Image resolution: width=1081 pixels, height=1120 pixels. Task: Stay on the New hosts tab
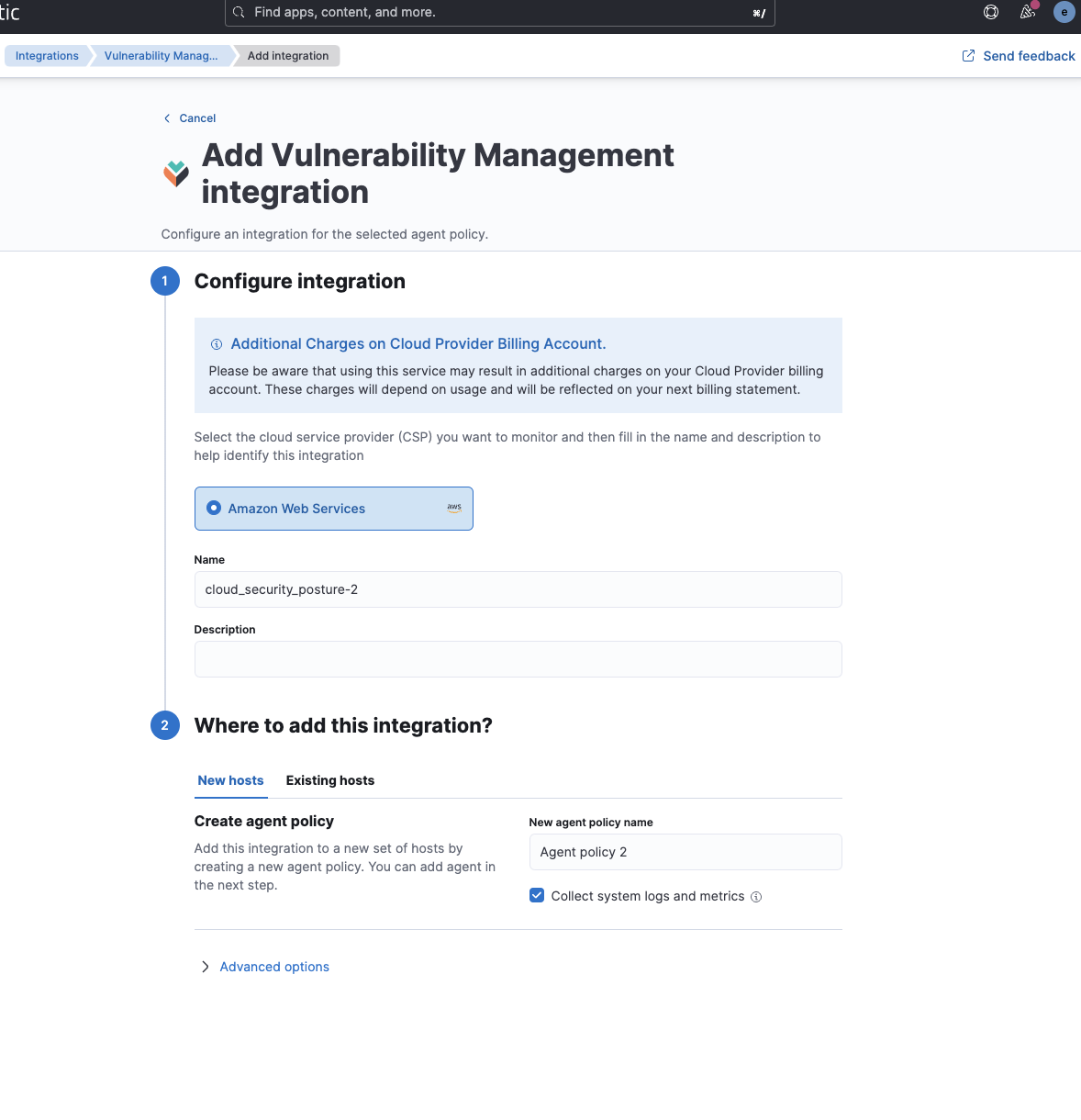coord(230,780)
